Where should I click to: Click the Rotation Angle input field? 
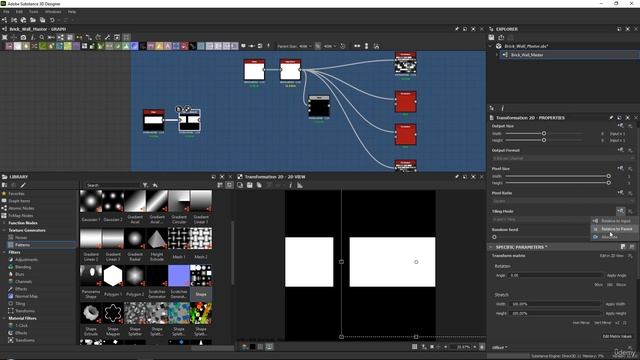pos(555,275)
